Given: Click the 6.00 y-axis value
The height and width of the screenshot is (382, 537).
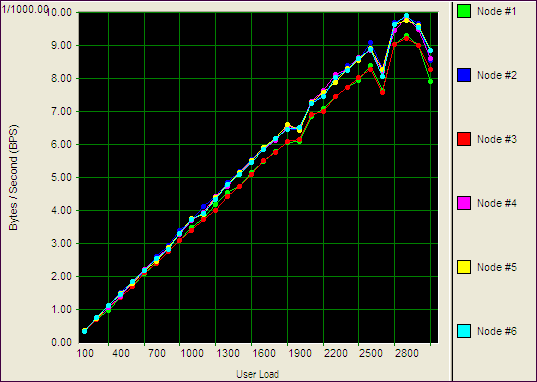Looking at the screenshot, I should pyautogui.click(x=62, y=145).
